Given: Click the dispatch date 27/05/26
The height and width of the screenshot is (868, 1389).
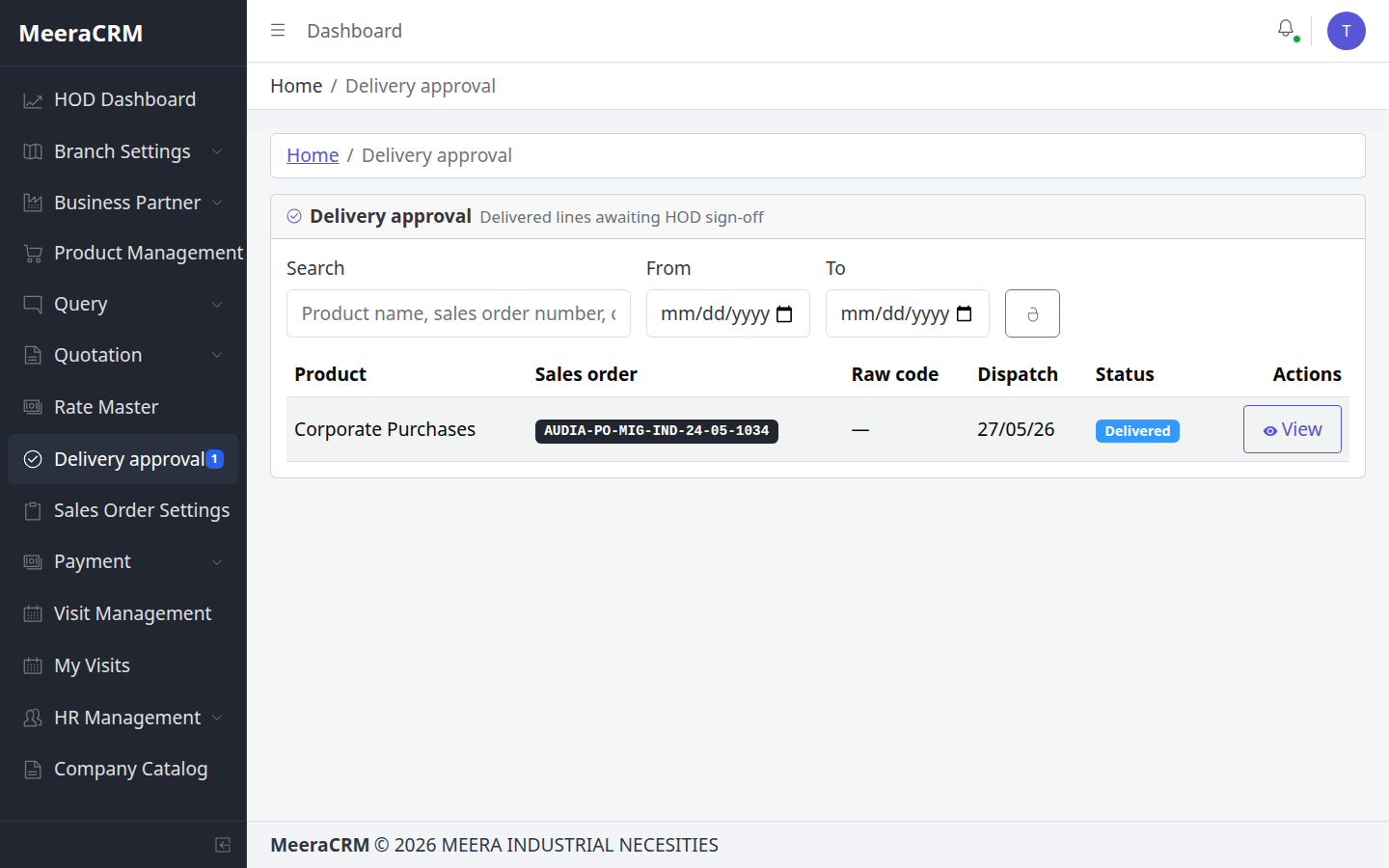Looking at the screenshot, I should tap(1016, 429).
